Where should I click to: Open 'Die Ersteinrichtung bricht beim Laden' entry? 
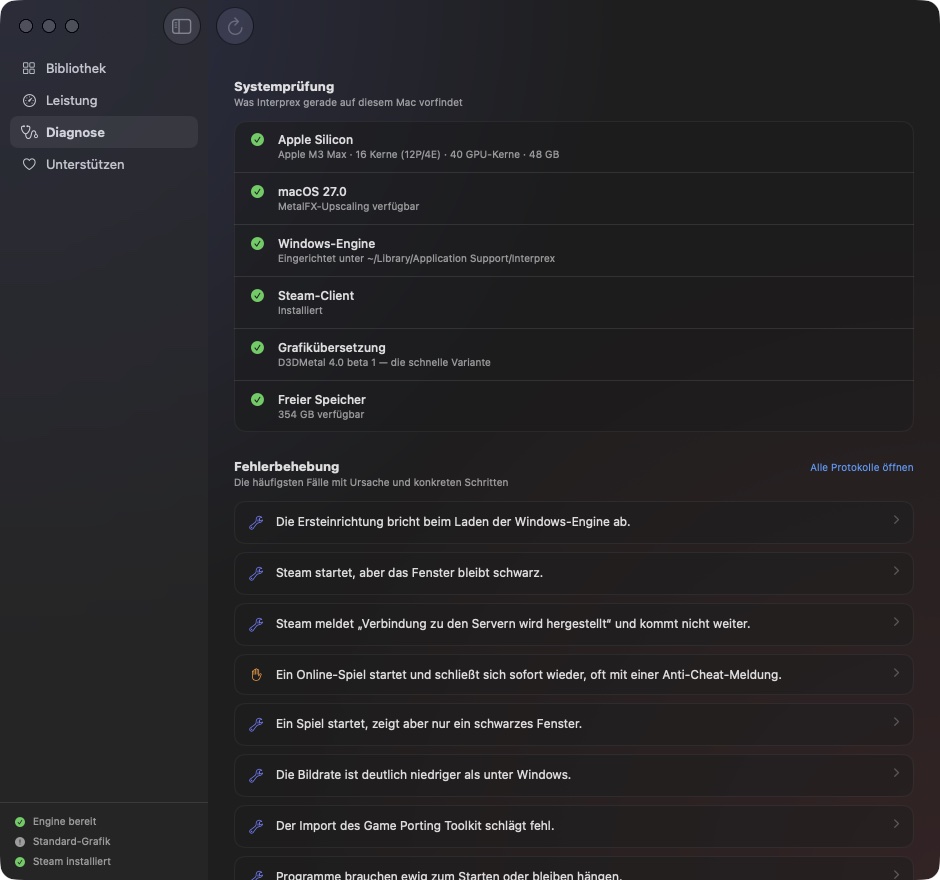pyautogui.click(x=573, y=523)
